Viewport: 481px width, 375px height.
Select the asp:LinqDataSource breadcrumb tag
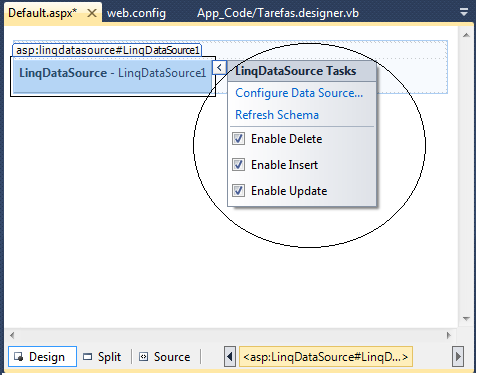coord(326,357)
